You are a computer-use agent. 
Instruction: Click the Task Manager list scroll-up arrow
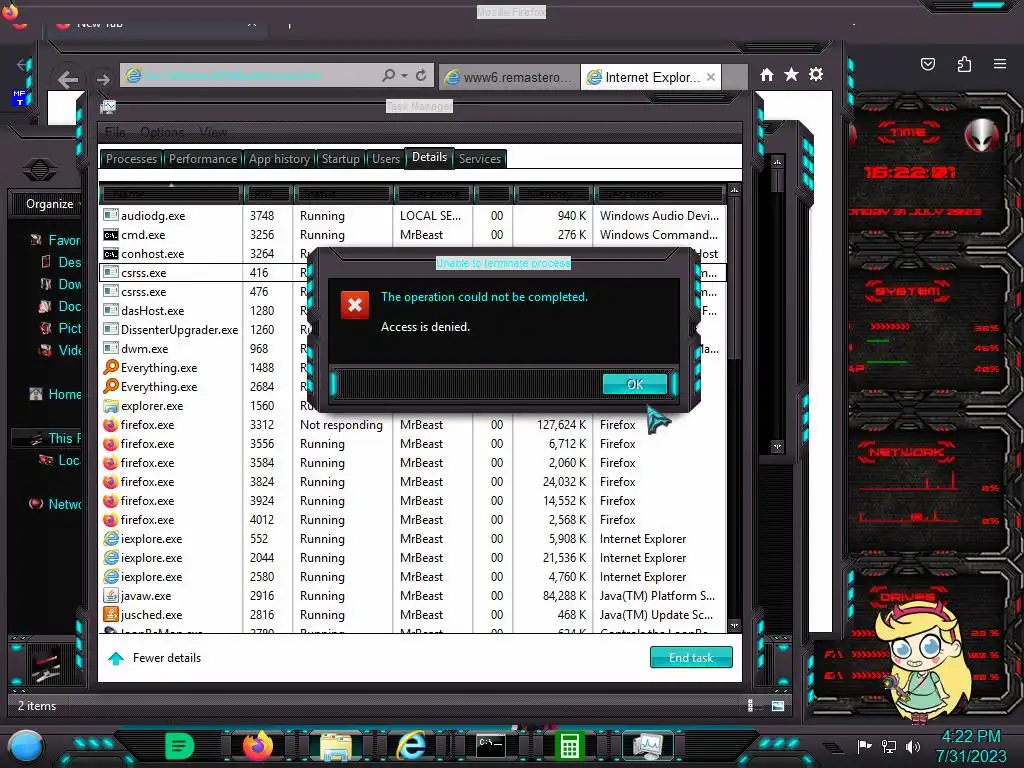[734, 190]
